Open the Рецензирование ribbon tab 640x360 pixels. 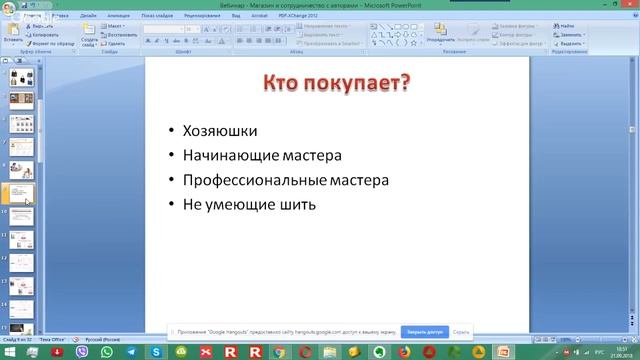tap(202, 16)
